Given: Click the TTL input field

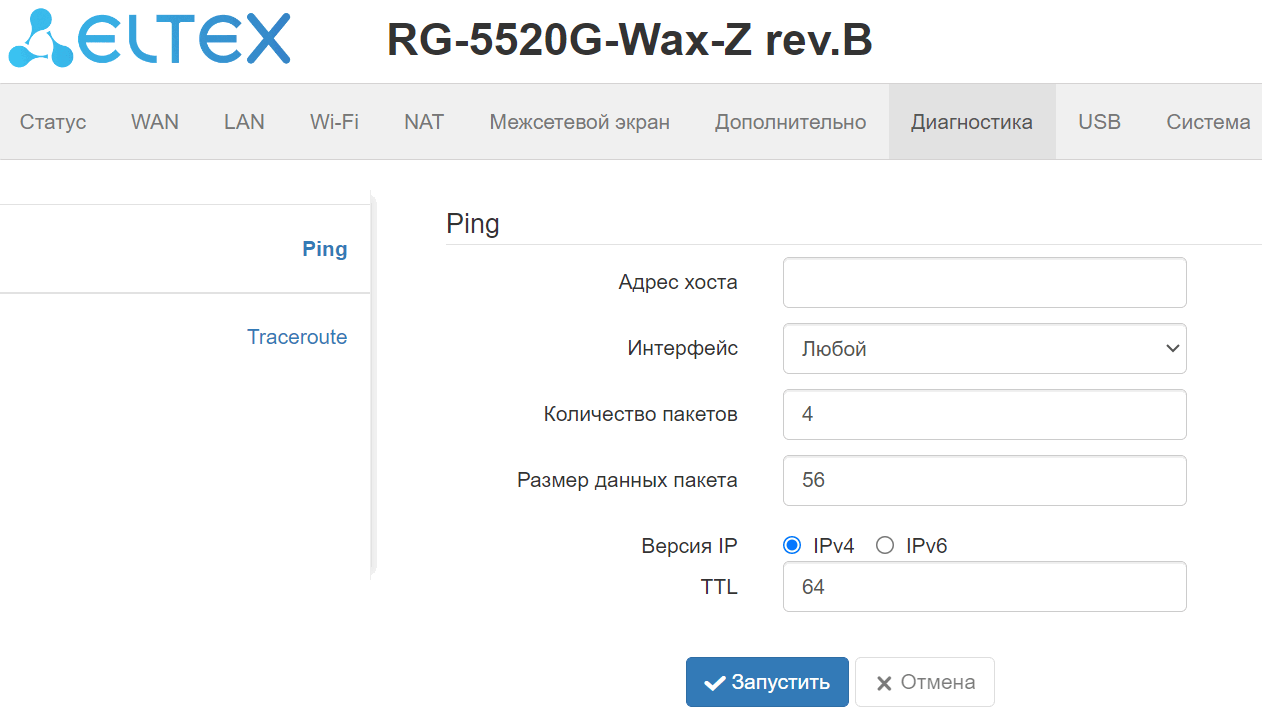Looking at the screenshot, I should pos(984,586).
